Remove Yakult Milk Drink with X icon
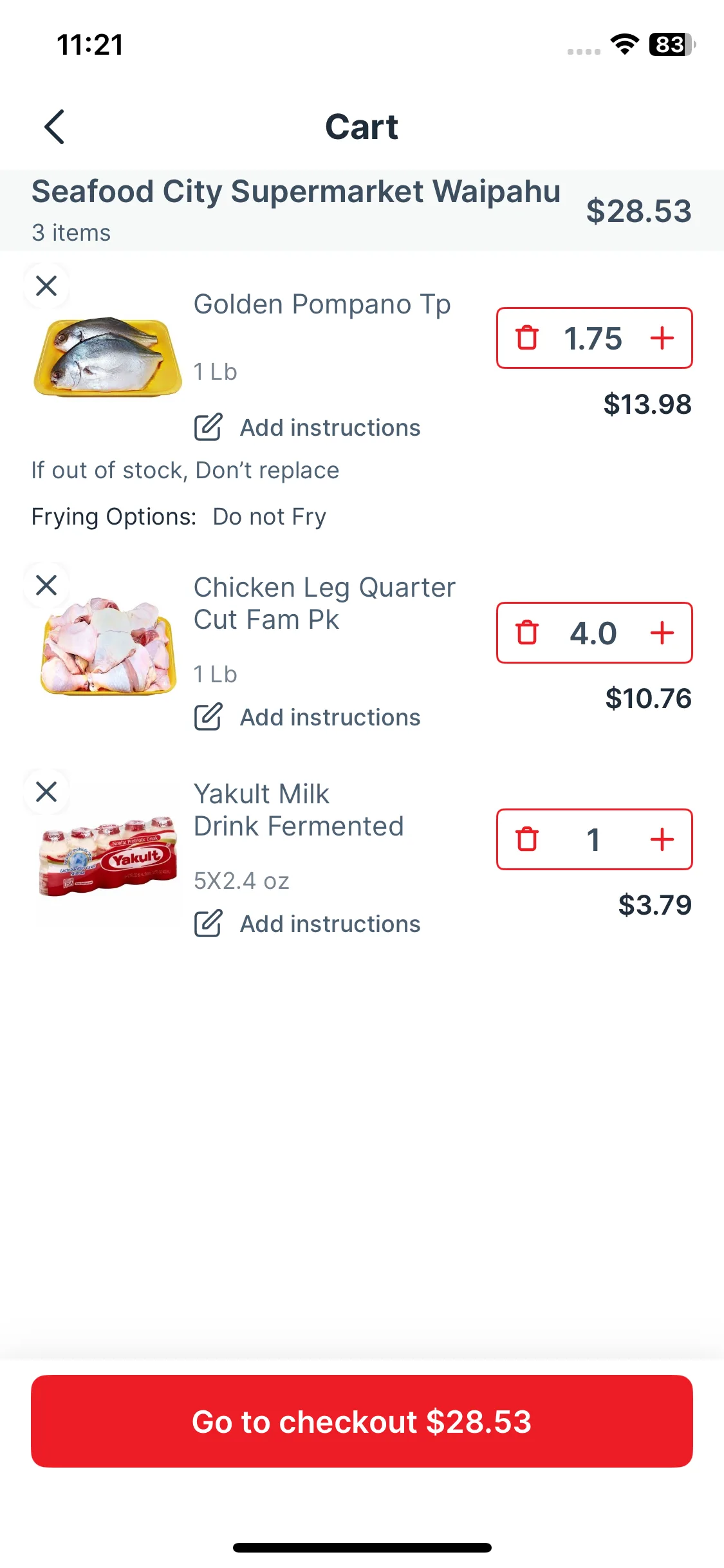Viewport: 724px width, 1568px height. pyautogui.click(x=46, y=792)
